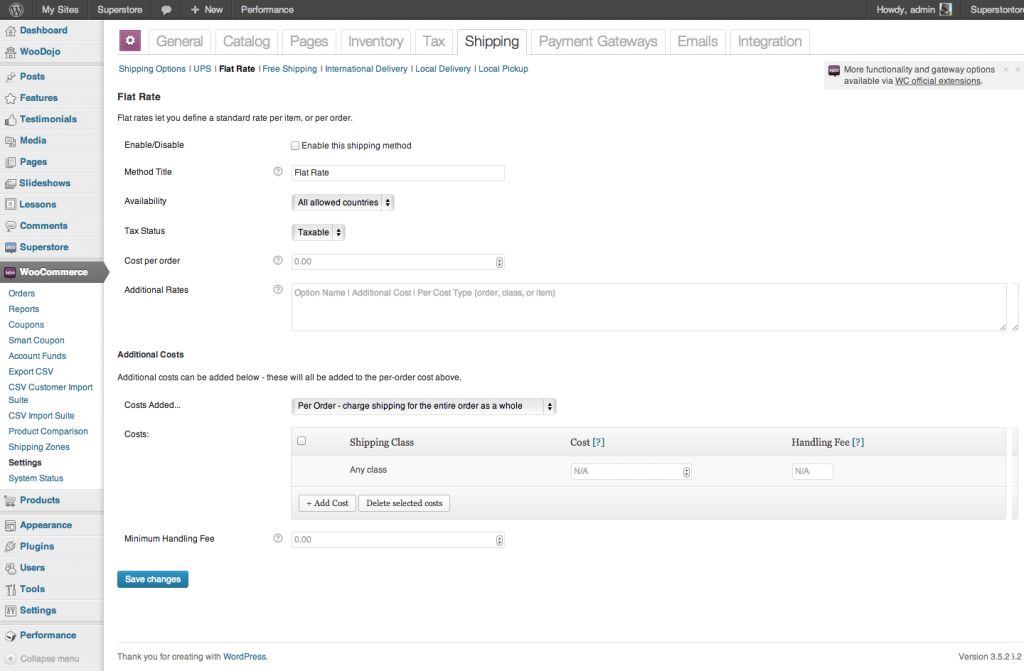Image resolution: width=1024 pixels, height=671 pixels.
Task: Click the Products cart icon
Action: click(x=10, y=501)
